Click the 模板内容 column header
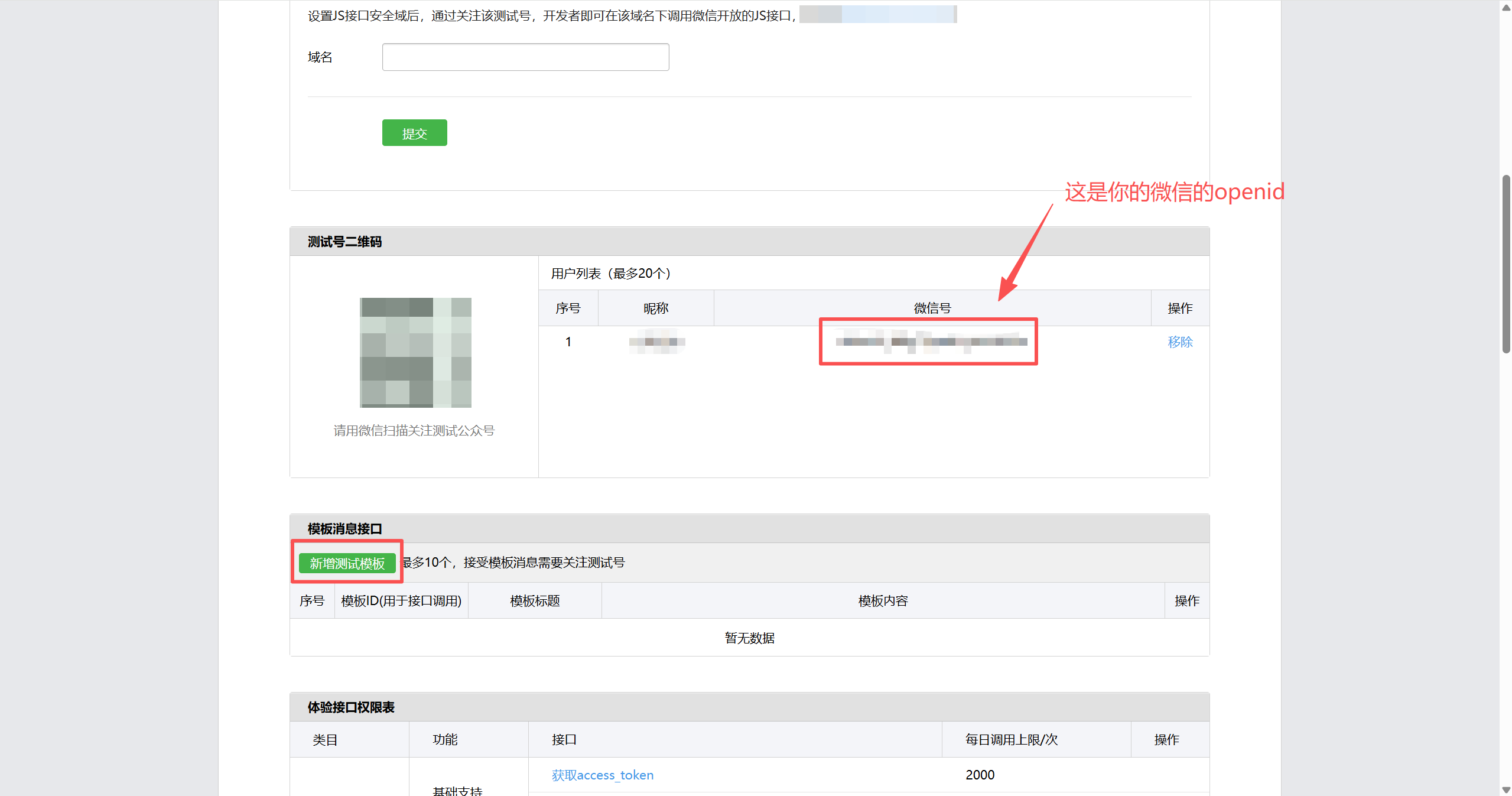This screenshot has width=1512, height=796. 883,601
